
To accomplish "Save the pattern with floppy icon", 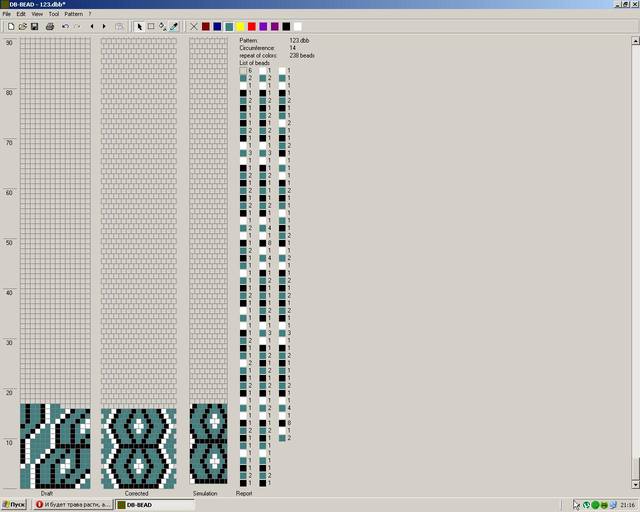I will (34, 27).
